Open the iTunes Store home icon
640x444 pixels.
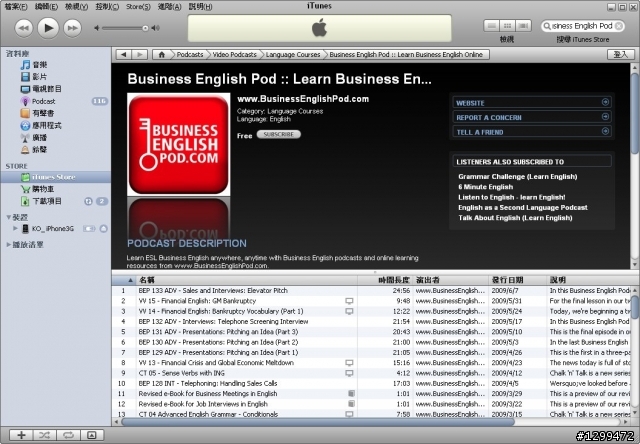pyautogui.click(x=162, y=54)
